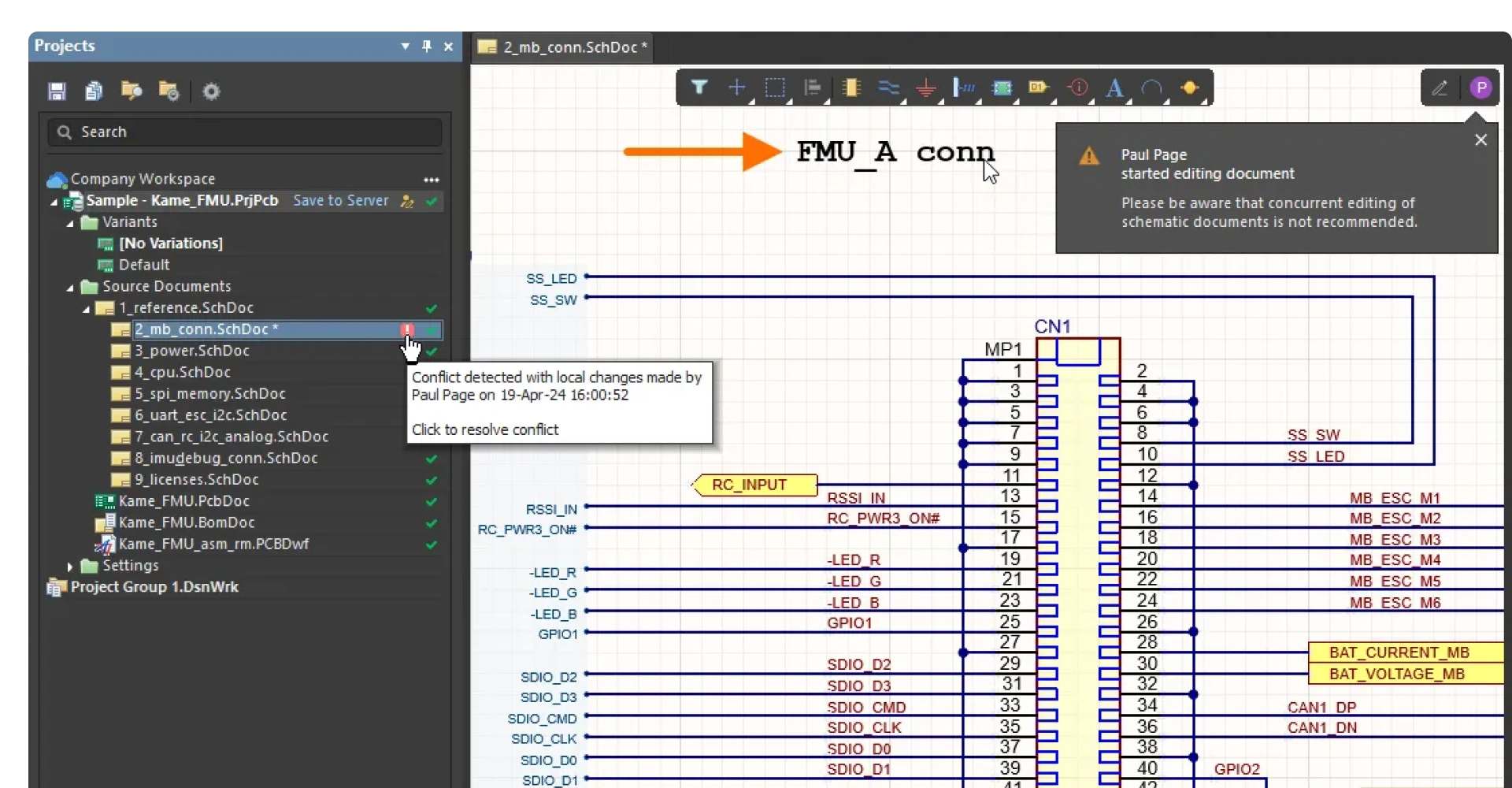The height and width of the screenshot is (788, 1512).
Task: Select 3_power.SchDoc in the project tree
Action: point(192,351)
